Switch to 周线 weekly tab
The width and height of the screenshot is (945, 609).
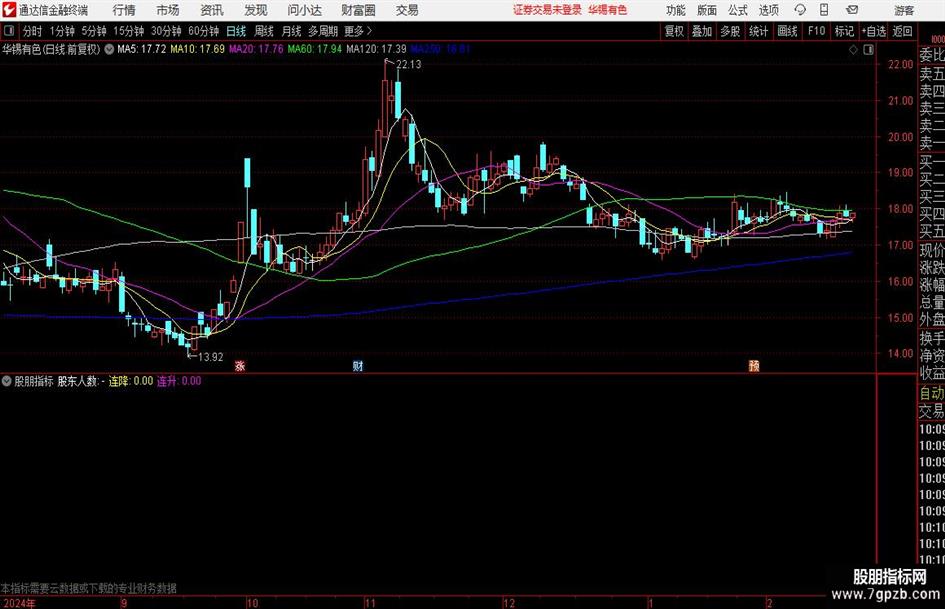[264, 31]
